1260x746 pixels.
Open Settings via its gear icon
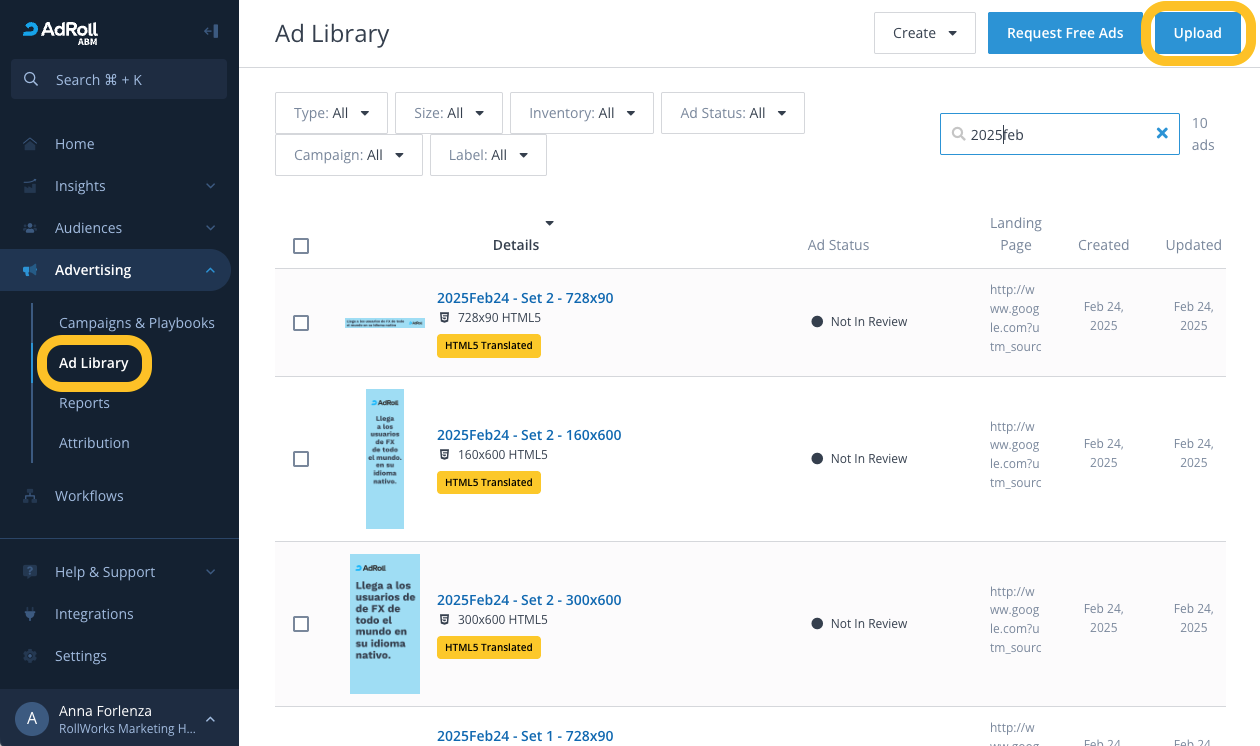[31, 655]
